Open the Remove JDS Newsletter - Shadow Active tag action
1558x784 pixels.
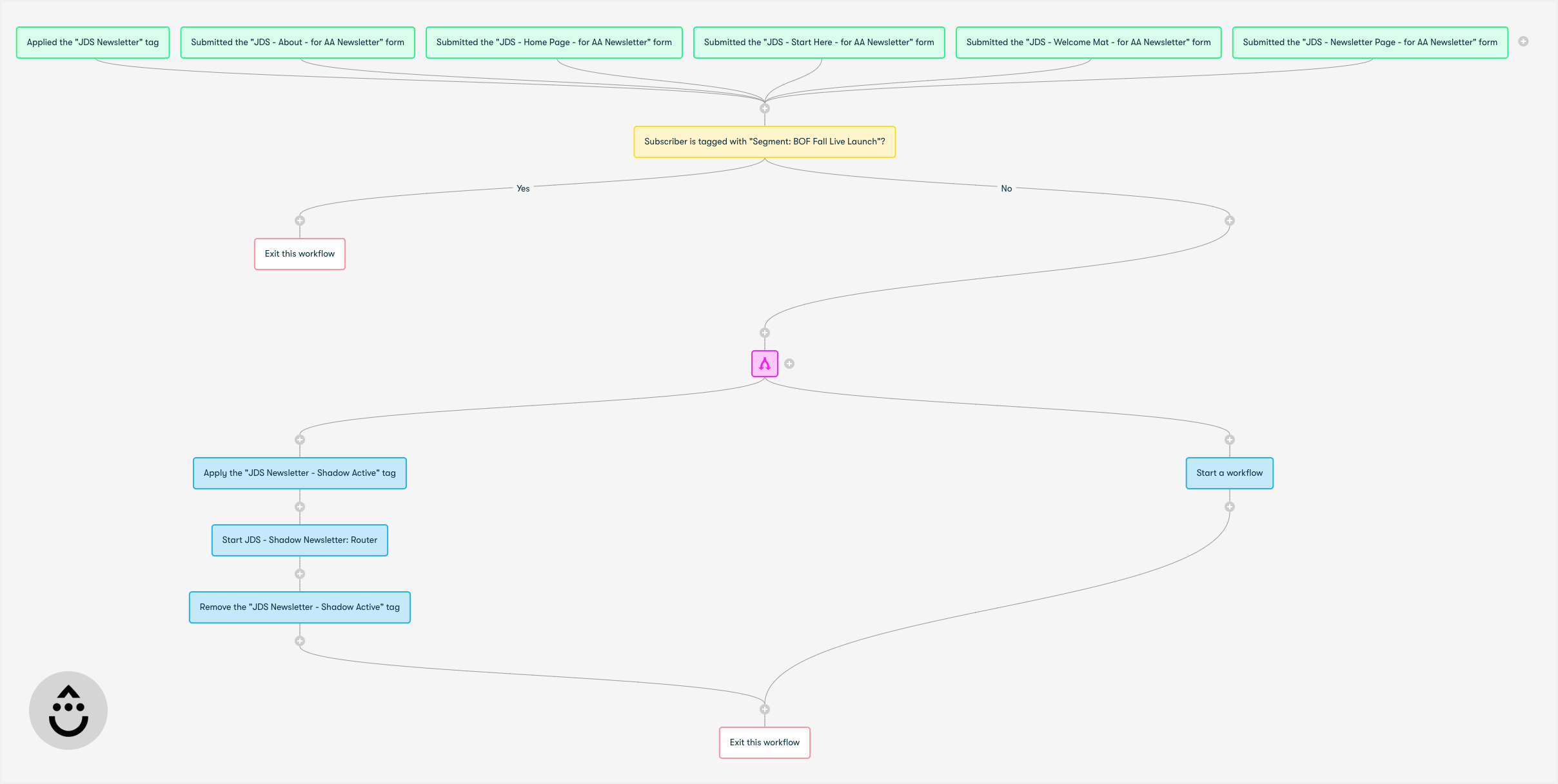click(299, 607)
